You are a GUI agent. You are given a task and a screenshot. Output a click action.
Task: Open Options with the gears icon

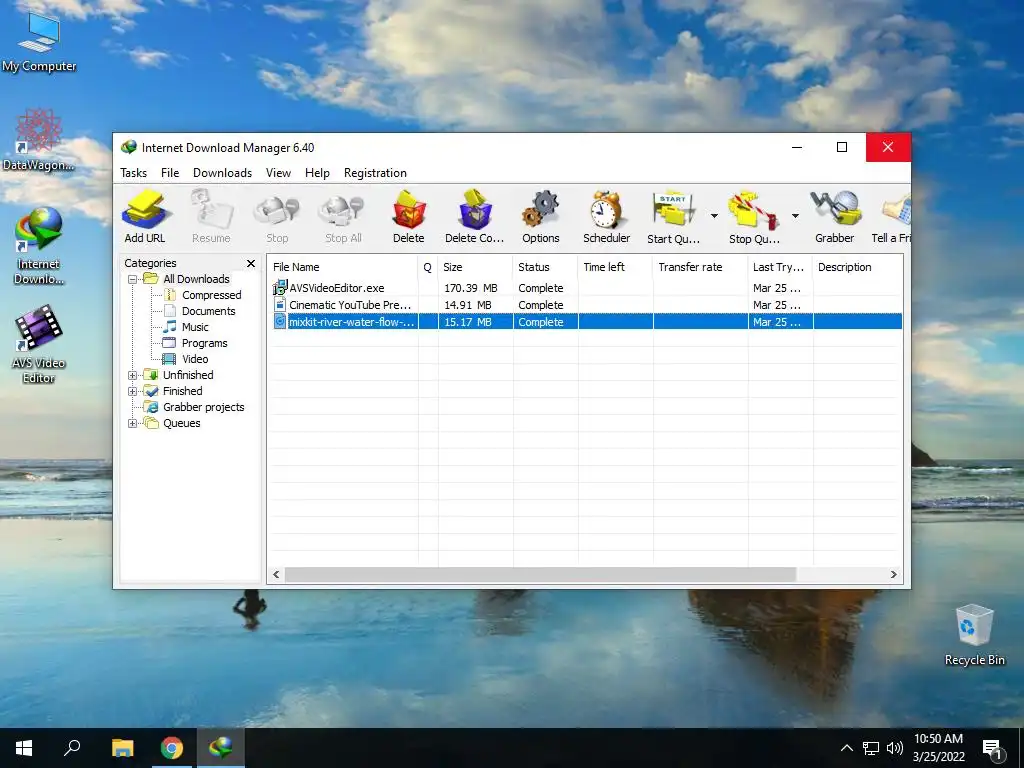[541, 217]
